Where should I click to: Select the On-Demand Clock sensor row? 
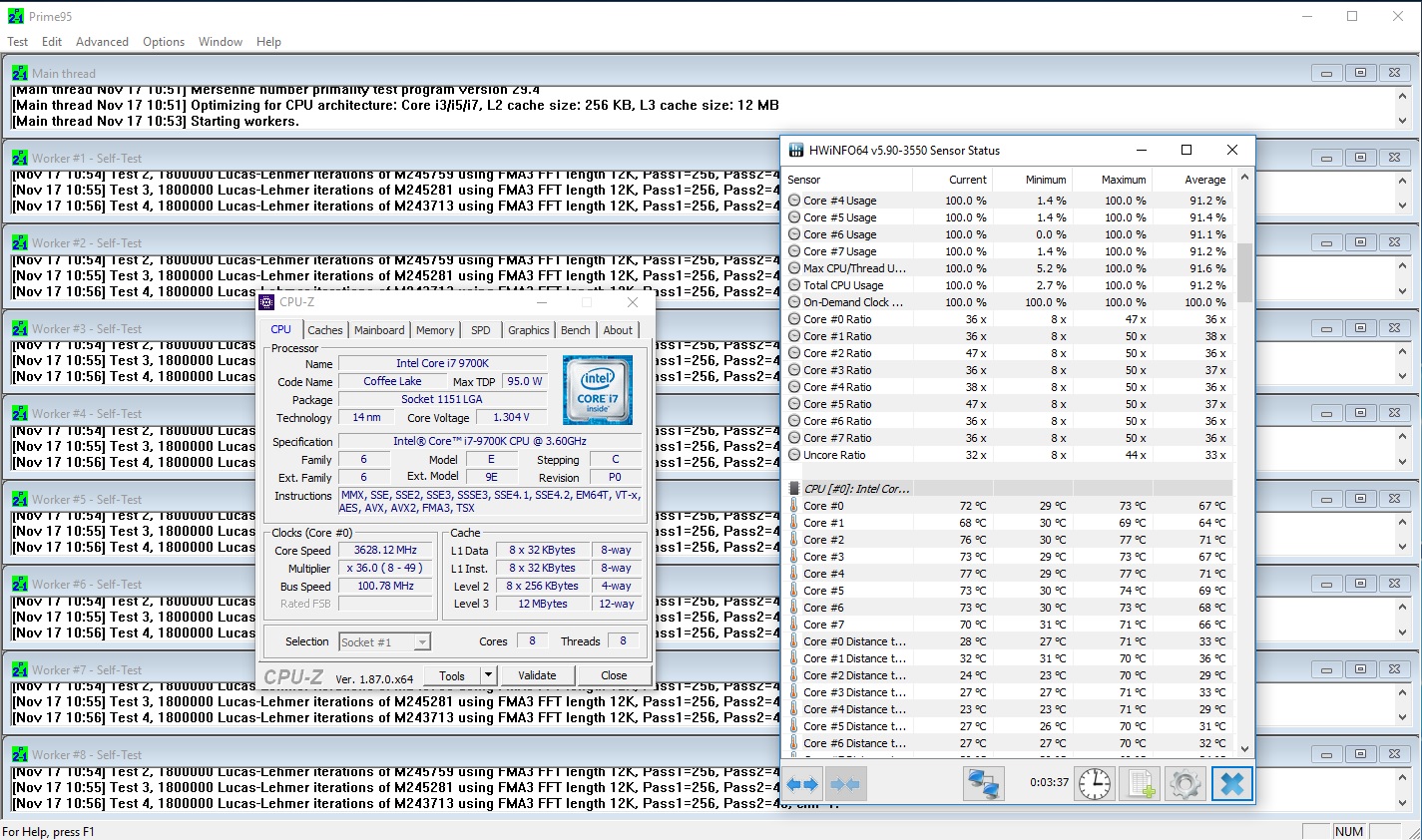click(x=1008, y=302)
